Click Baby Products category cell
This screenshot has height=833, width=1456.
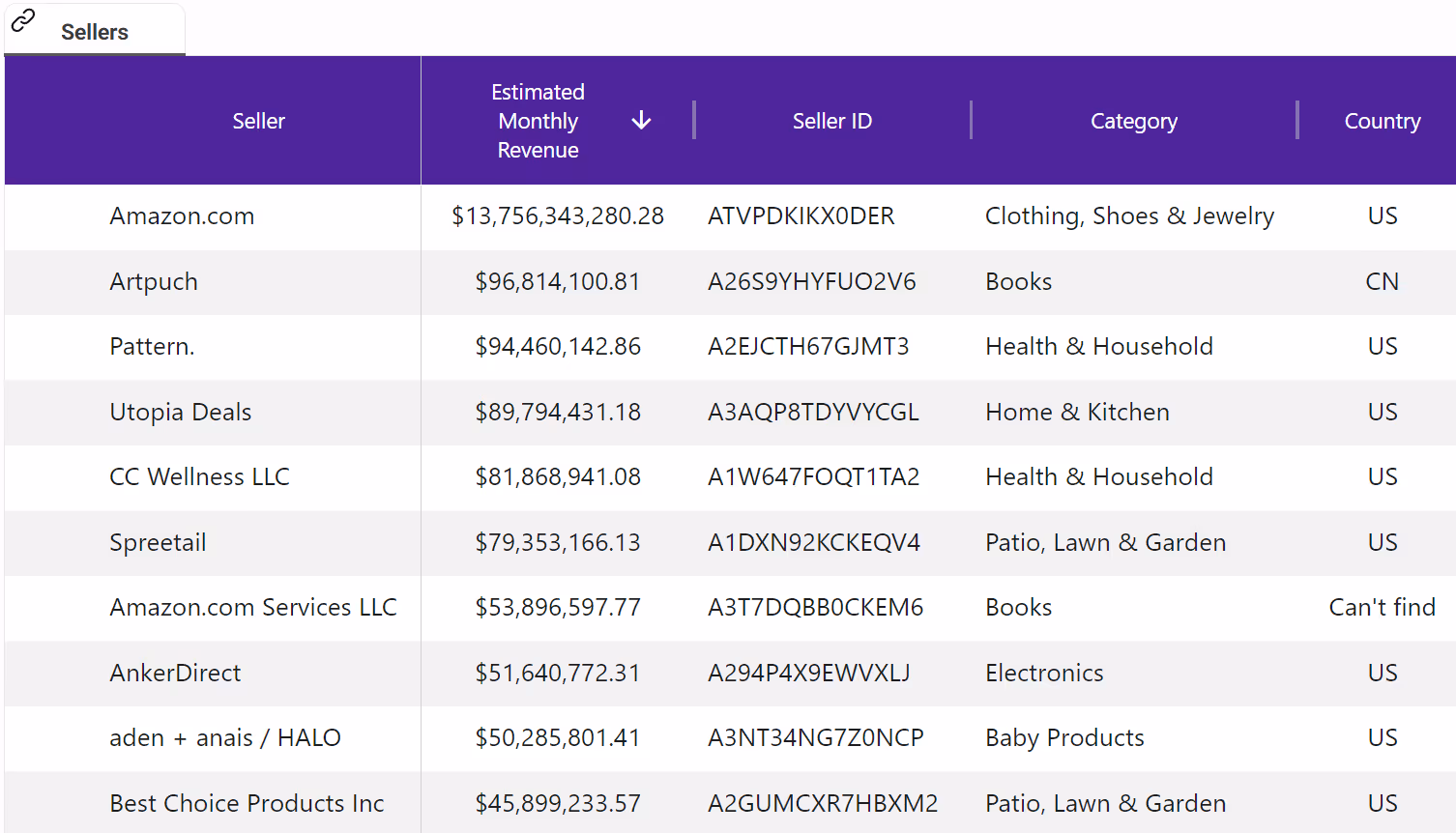1064,737
